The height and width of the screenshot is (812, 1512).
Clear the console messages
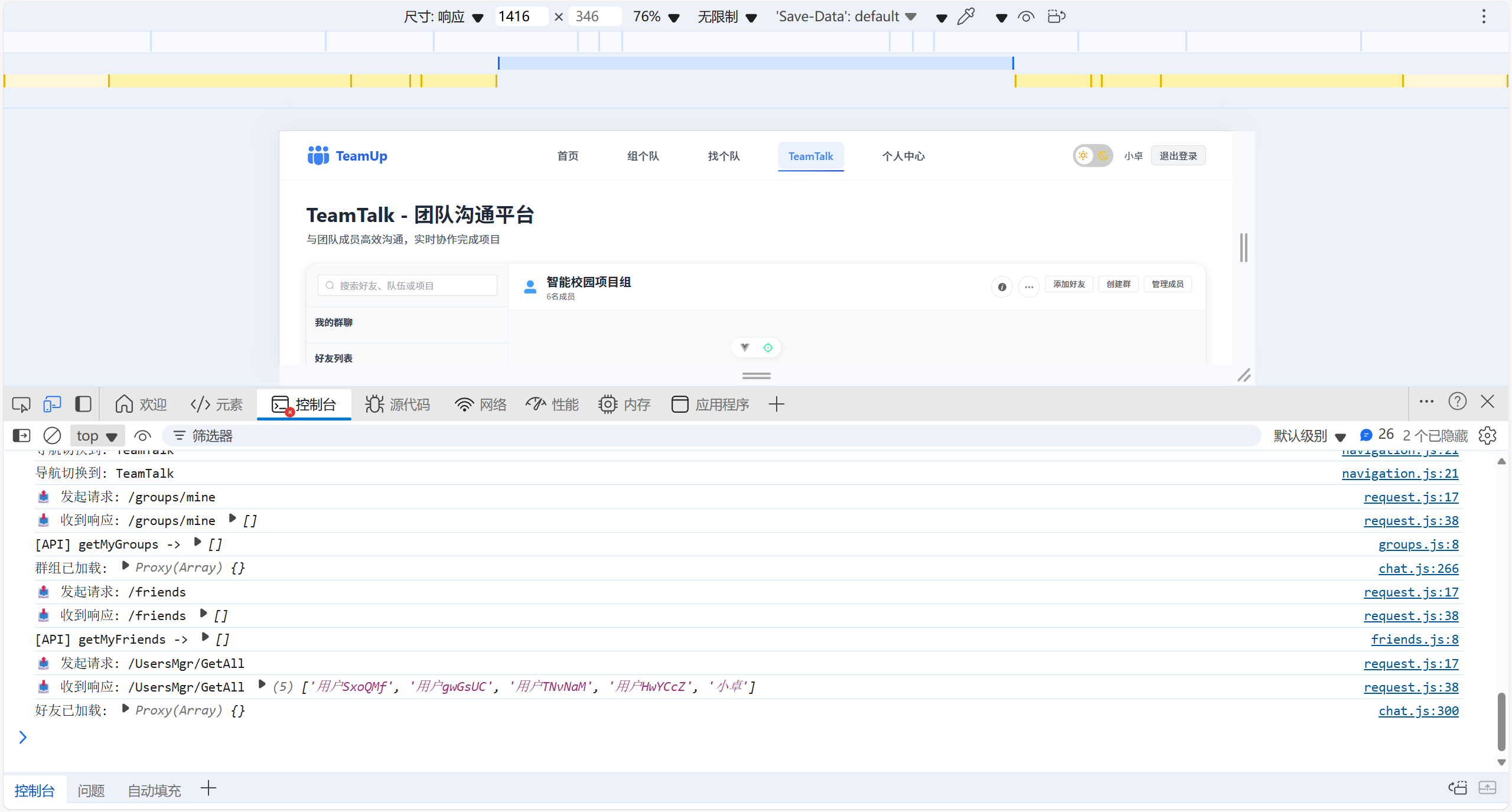[53, 435]
